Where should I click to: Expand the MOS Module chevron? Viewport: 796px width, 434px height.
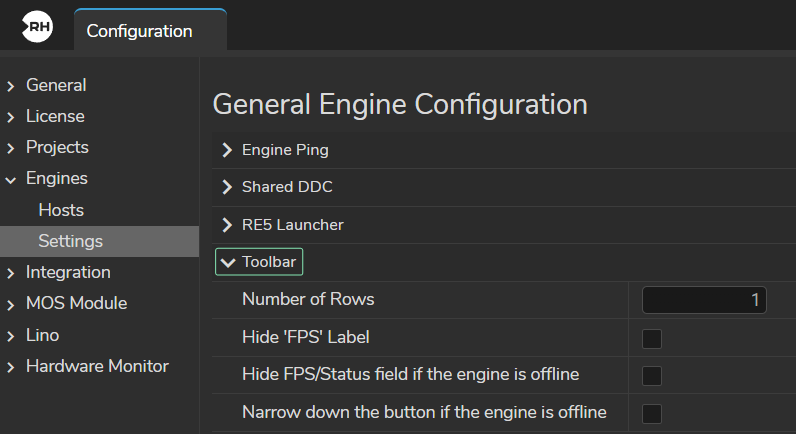(x=11, y=305)
